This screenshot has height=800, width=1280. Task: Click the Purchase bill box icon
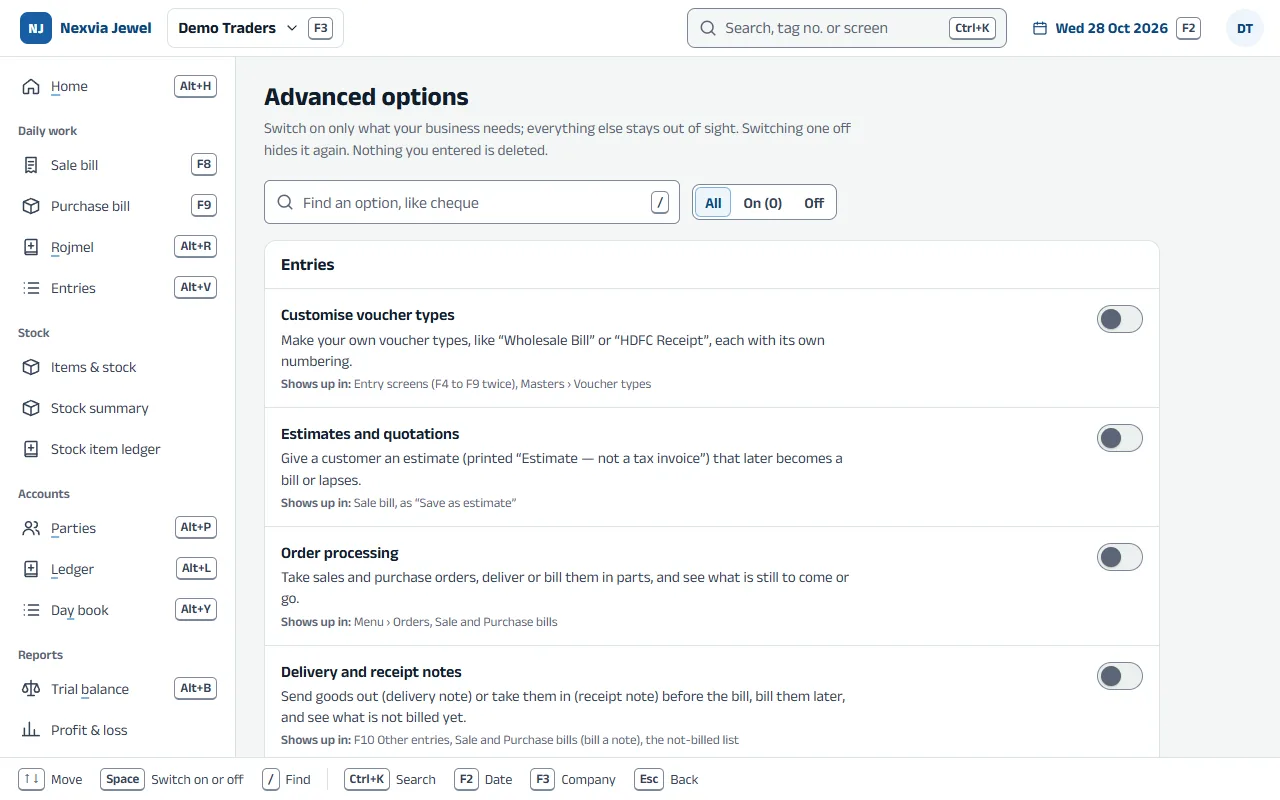click(x=31, y=206)
